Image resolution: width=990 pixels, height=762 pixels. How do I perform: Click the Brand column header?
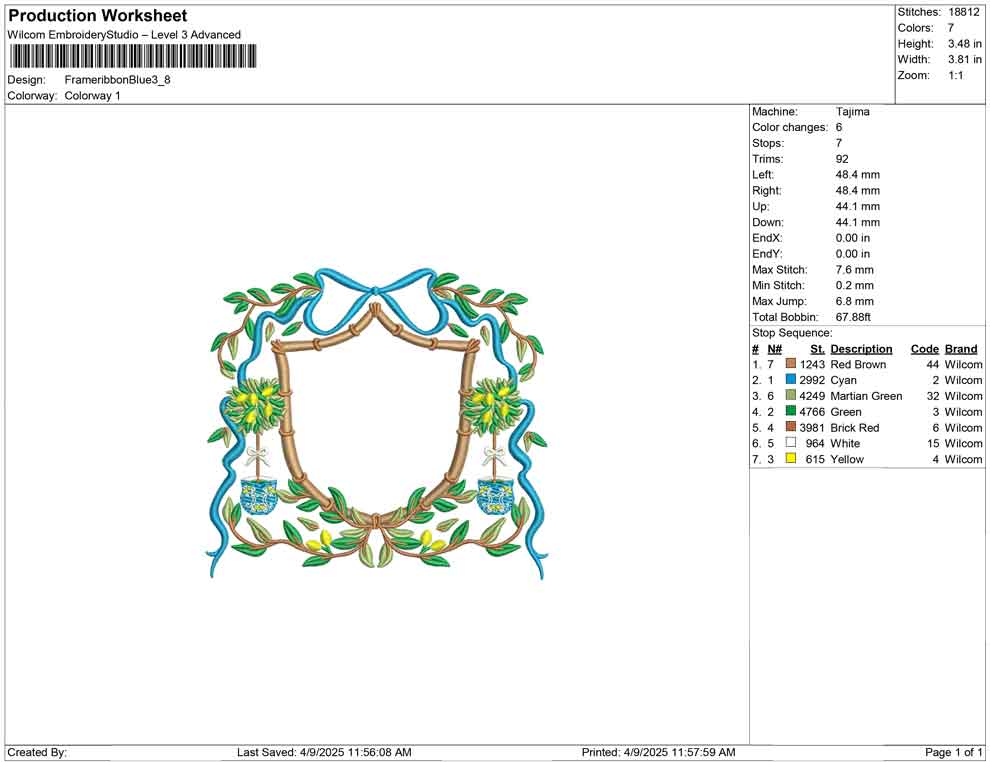(961, 349)
